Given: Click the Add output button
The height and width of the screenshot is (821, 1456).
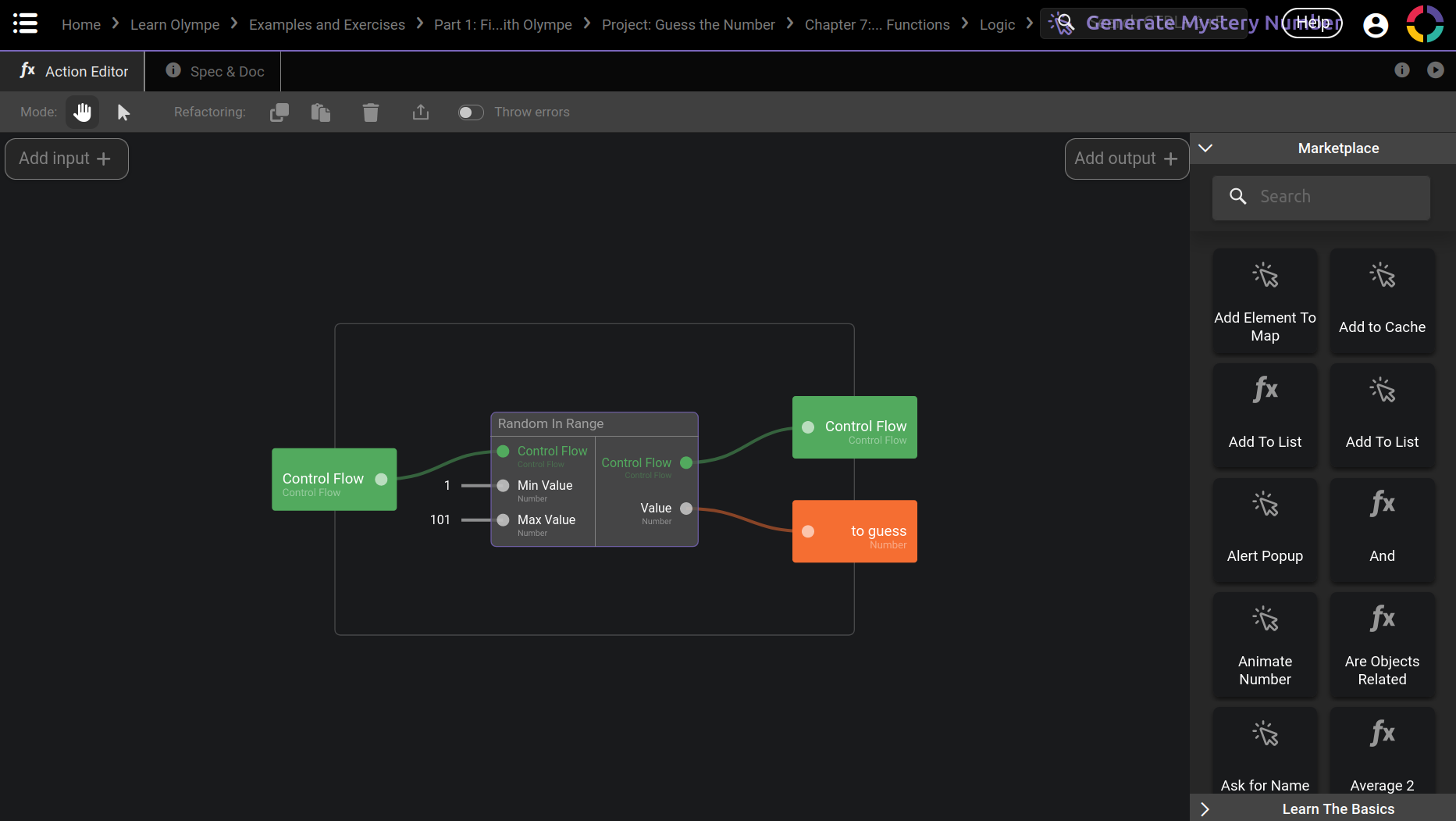Looking at the screenshot, I should (x=1126, y=159).
